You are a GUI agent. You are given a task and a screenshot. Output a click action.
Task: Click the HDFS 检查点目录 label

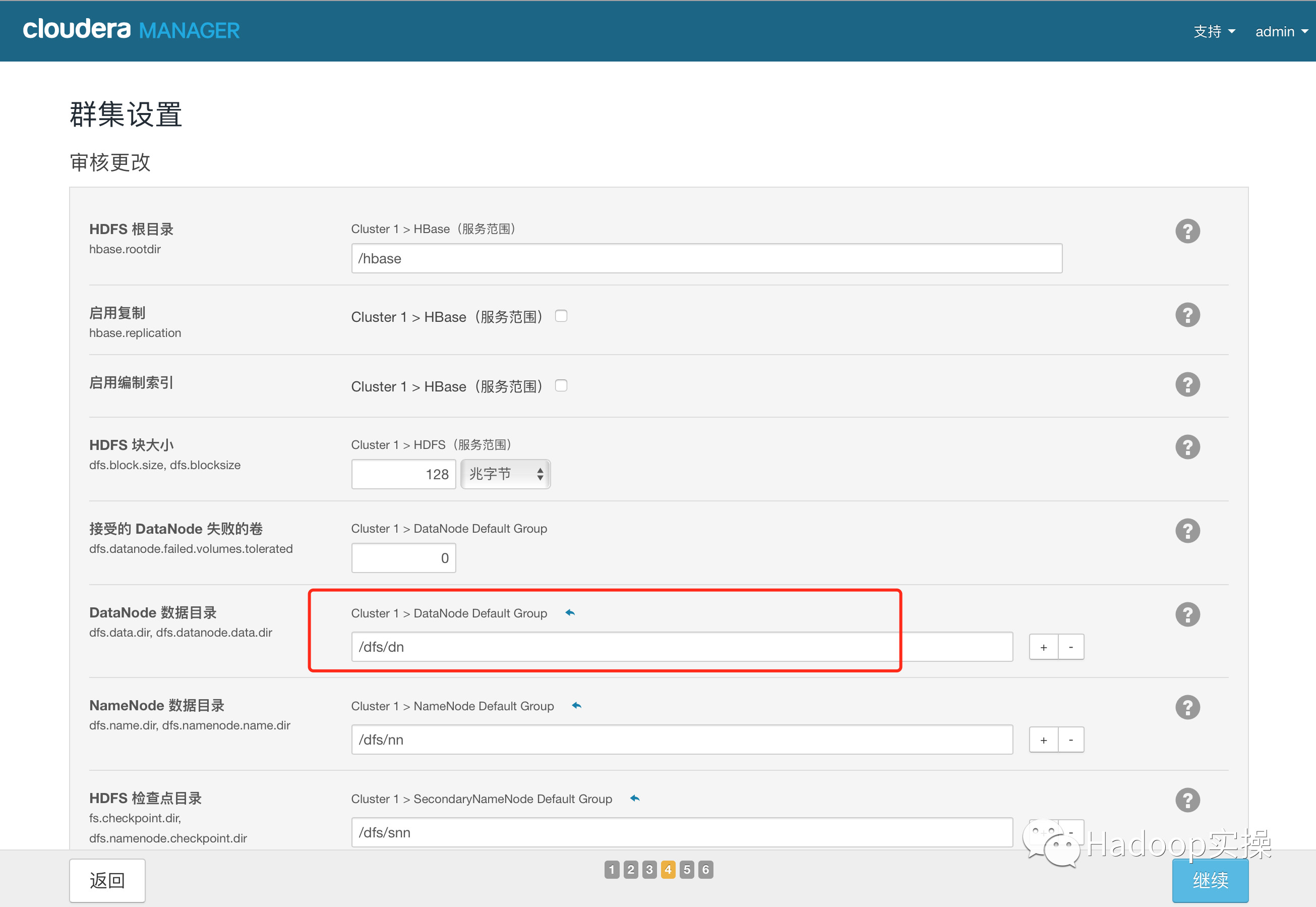click(x=145, y=798)
